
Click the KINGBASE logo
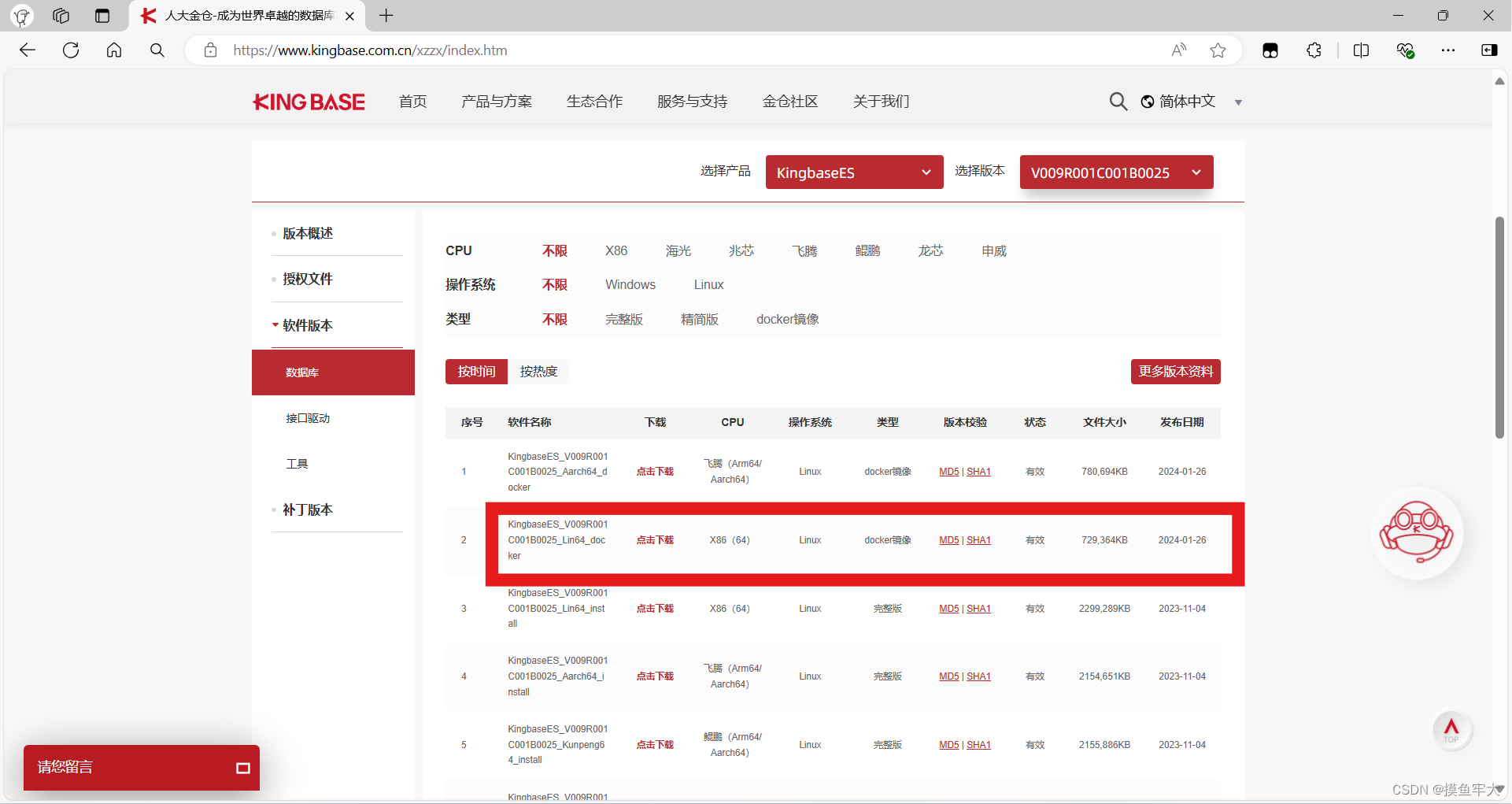point(309,102)
